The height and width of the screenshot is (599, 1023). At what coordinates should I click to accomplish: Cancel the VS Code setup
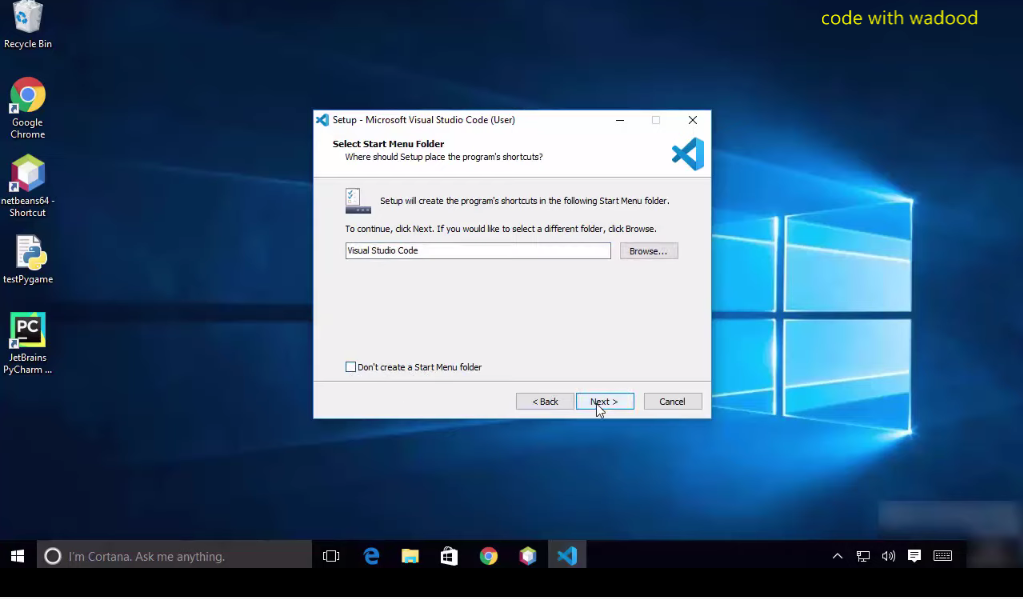point(673,401)
